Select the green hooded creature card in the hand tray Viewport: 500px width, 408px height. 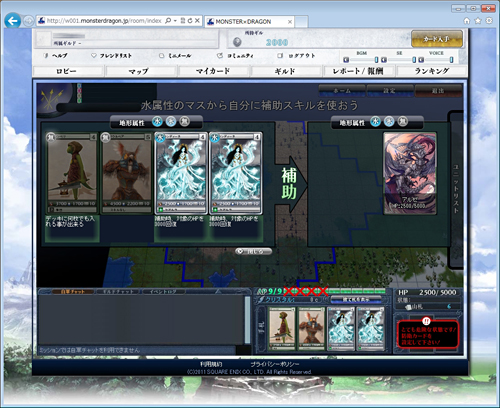tap(282, 328)
